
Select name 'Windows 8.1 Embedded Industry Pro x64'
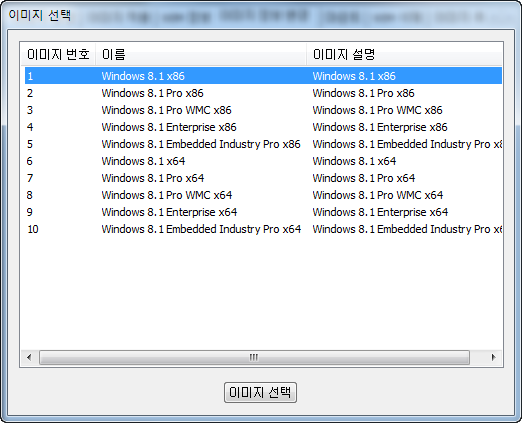click(x=201, y=229)
